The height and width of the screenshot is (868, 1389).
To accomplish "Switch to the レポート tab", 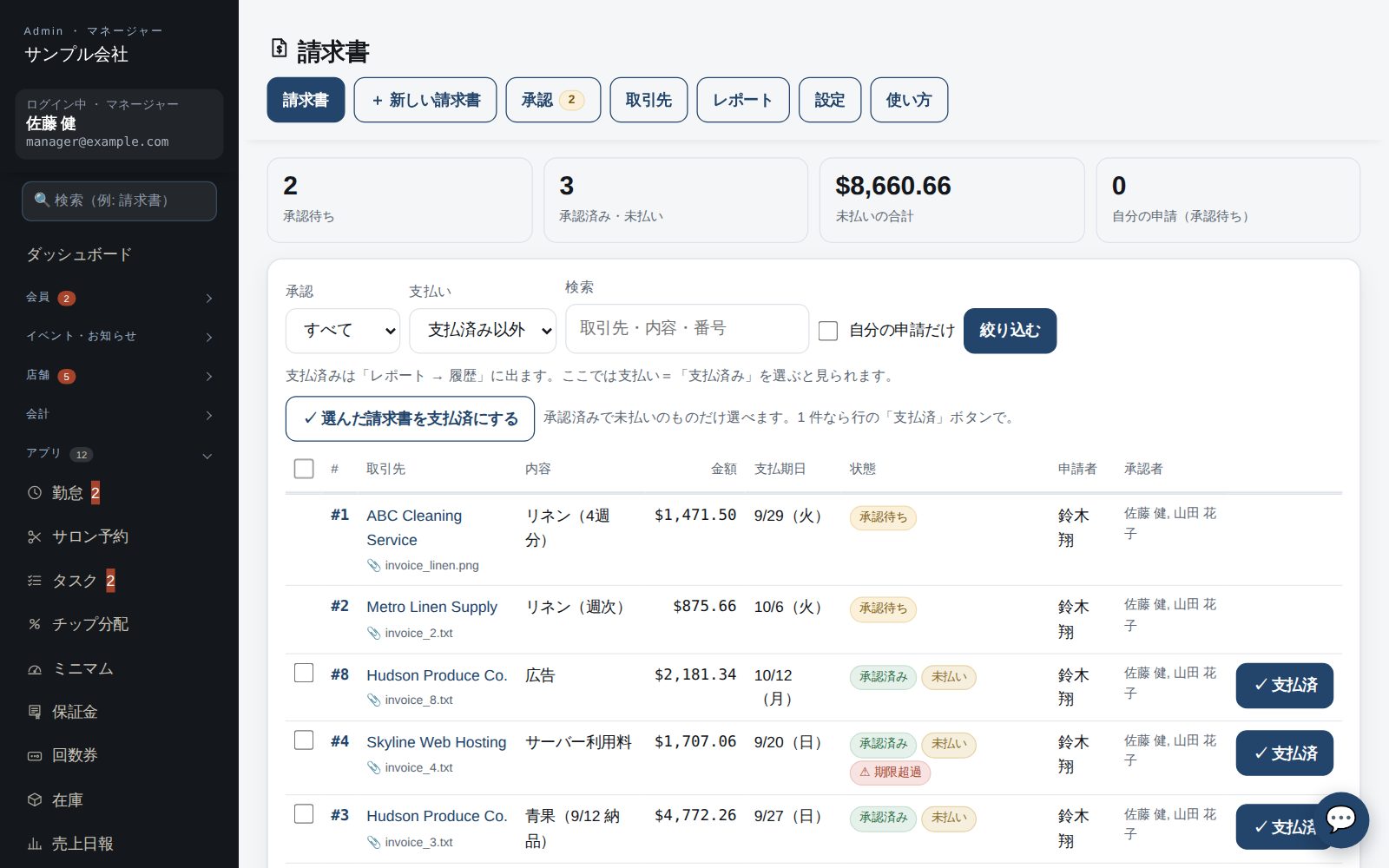I will click(x=743, y=100).
